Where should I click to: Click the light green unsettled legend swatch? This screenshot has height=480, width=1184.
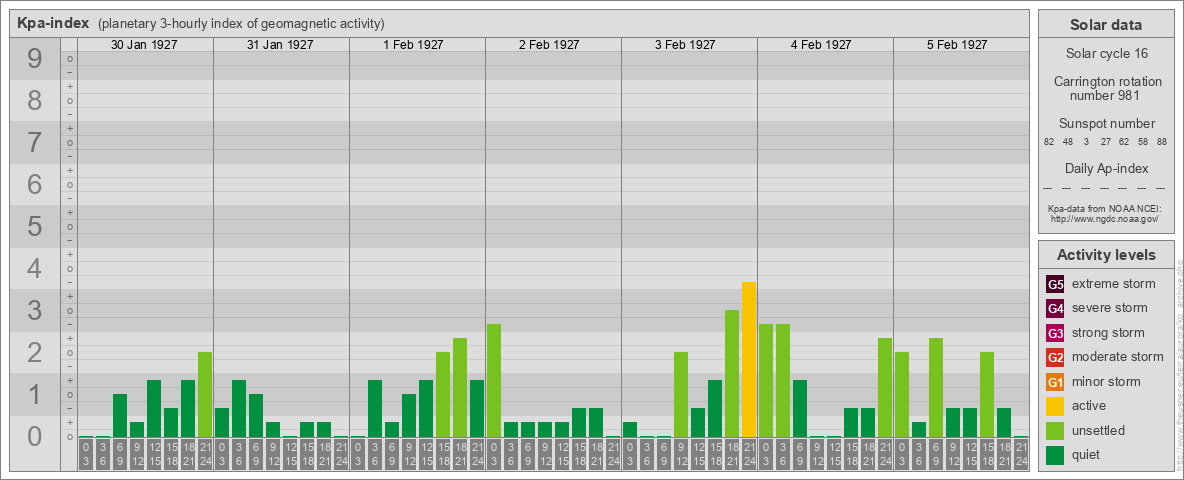(x=1055, y=431)
